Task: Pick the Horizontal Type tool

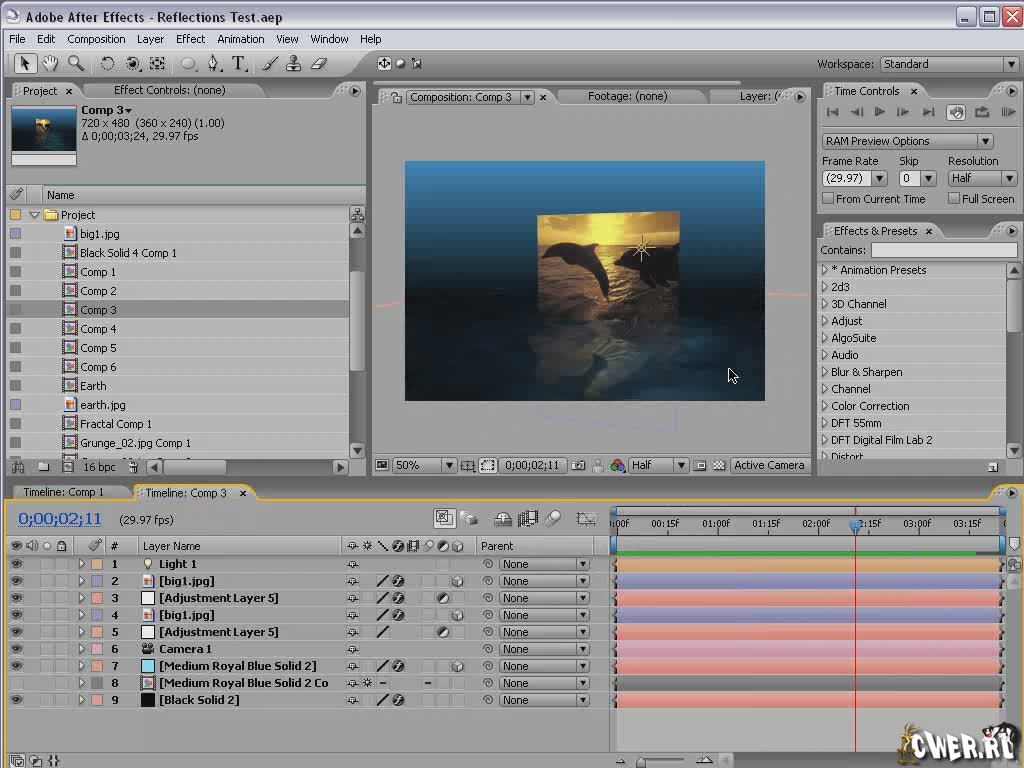Action: pos(239,64)
